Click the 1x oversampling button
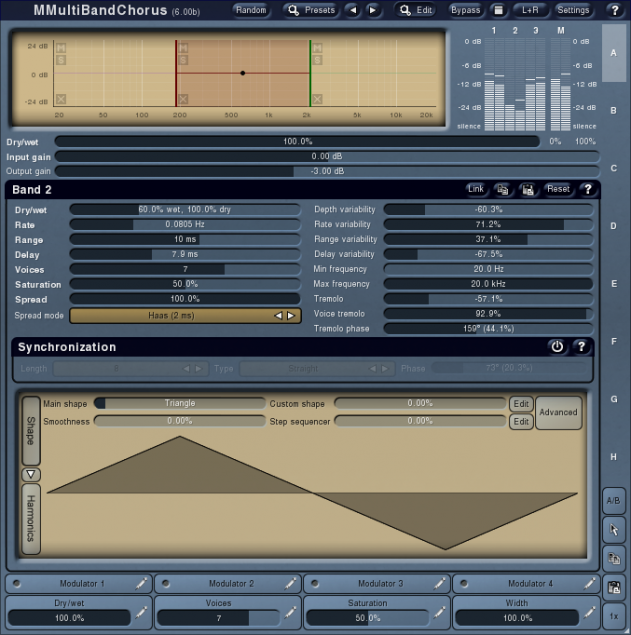The width and height of the screenshot is (631, 635). (x=614, y=616)
